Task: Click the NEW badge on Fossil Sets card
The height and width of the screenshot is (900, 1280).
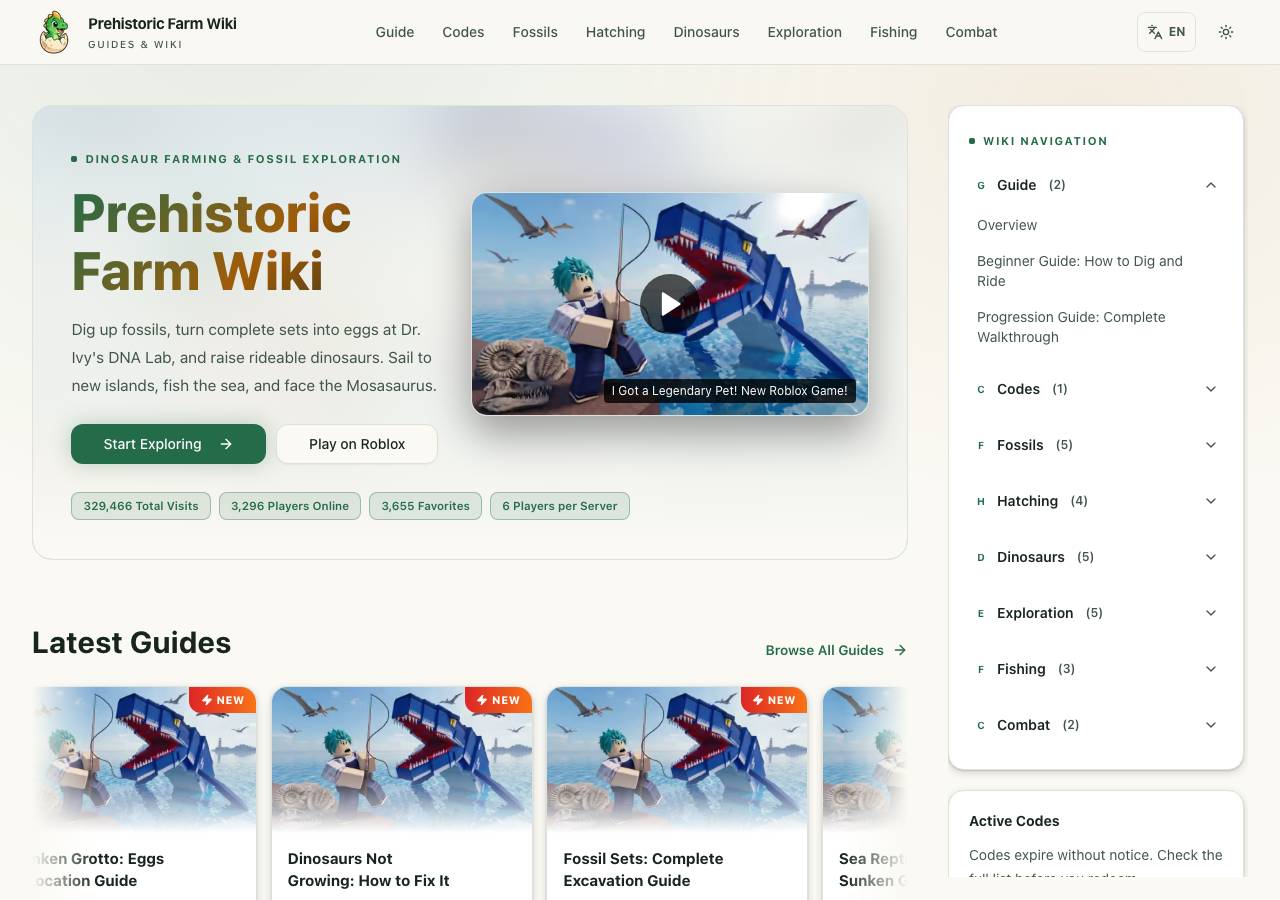Action: click(x=774, y=700)
